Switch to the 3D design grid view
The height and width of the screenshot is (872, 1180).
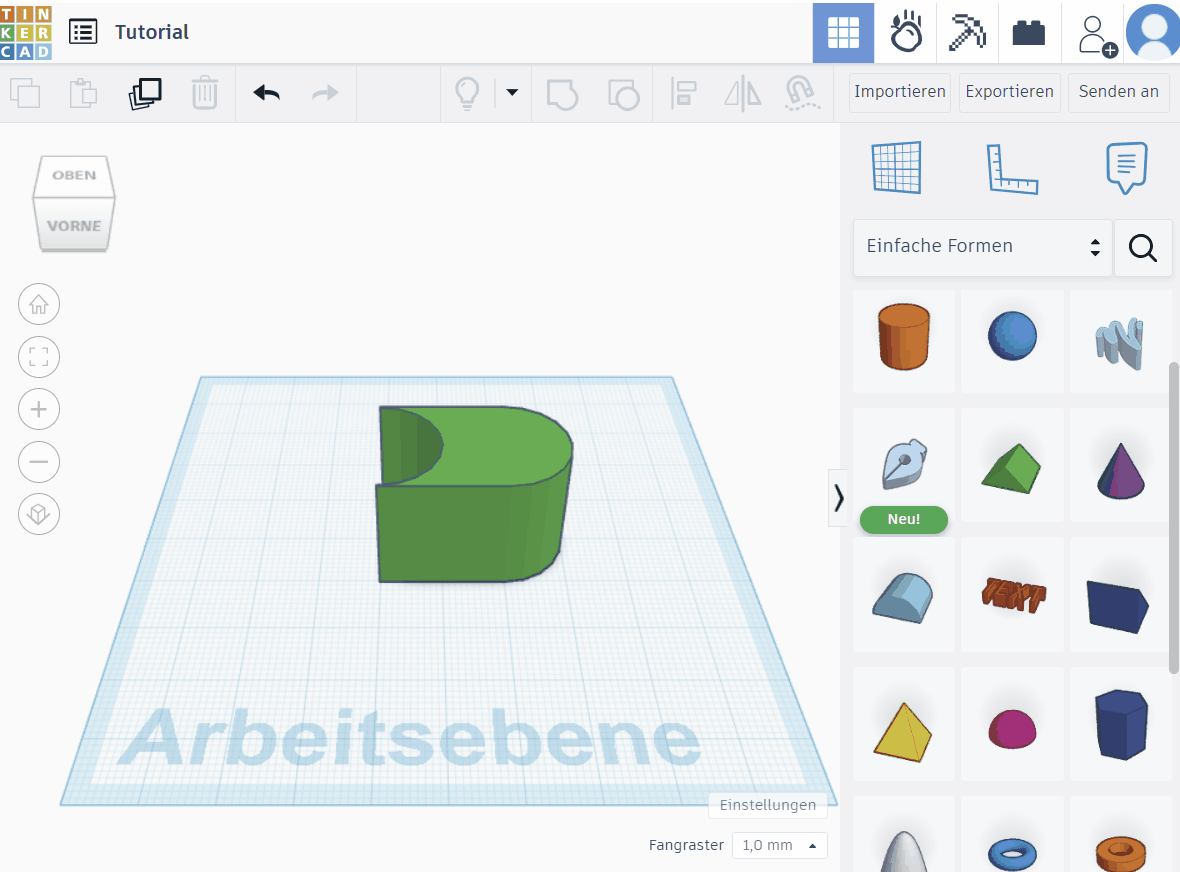(x=844, y=32)
